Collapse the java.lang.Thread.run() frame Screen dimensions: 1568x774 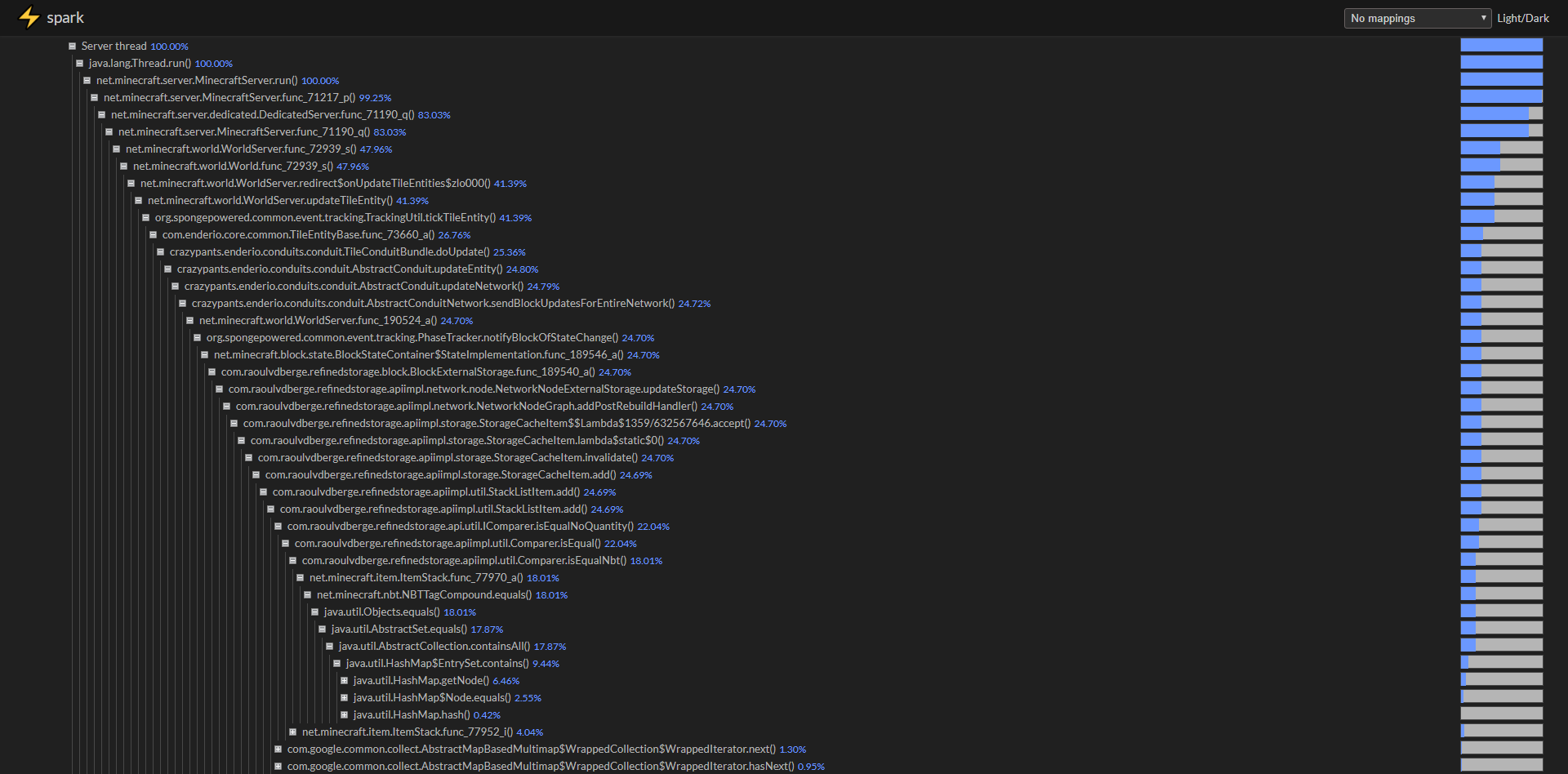[x=78, y=63]
